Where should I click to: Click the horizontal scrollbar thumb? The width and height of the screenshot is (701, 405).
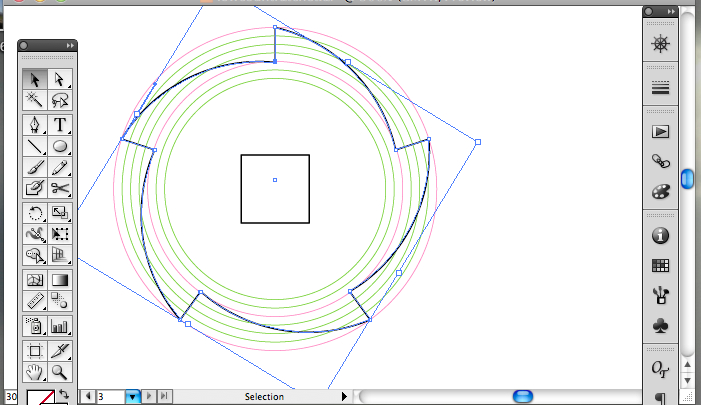[523, 396]
